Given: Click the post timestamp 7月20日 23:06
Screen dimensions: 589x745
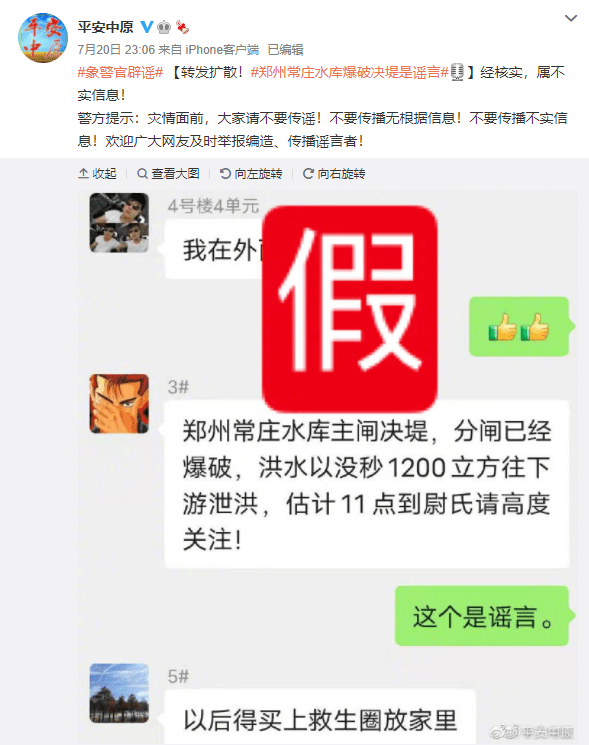Looking at the screenshot, I should click(x=116, y=49).
